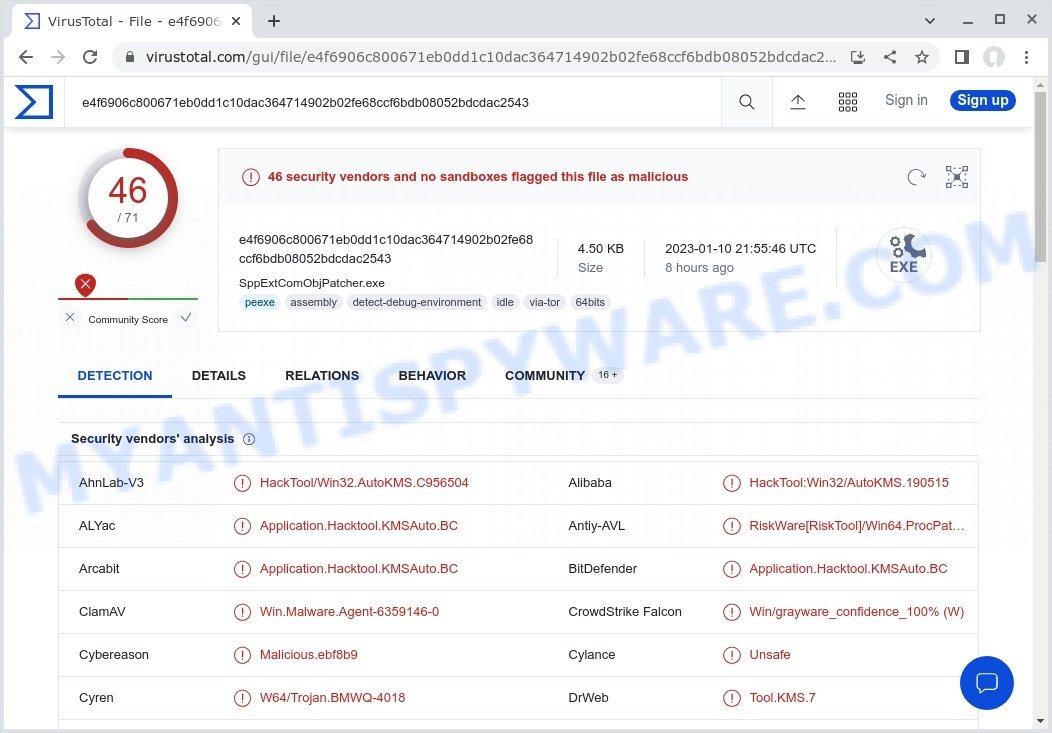Open the DETAILS tab

[x=219, y=376]
